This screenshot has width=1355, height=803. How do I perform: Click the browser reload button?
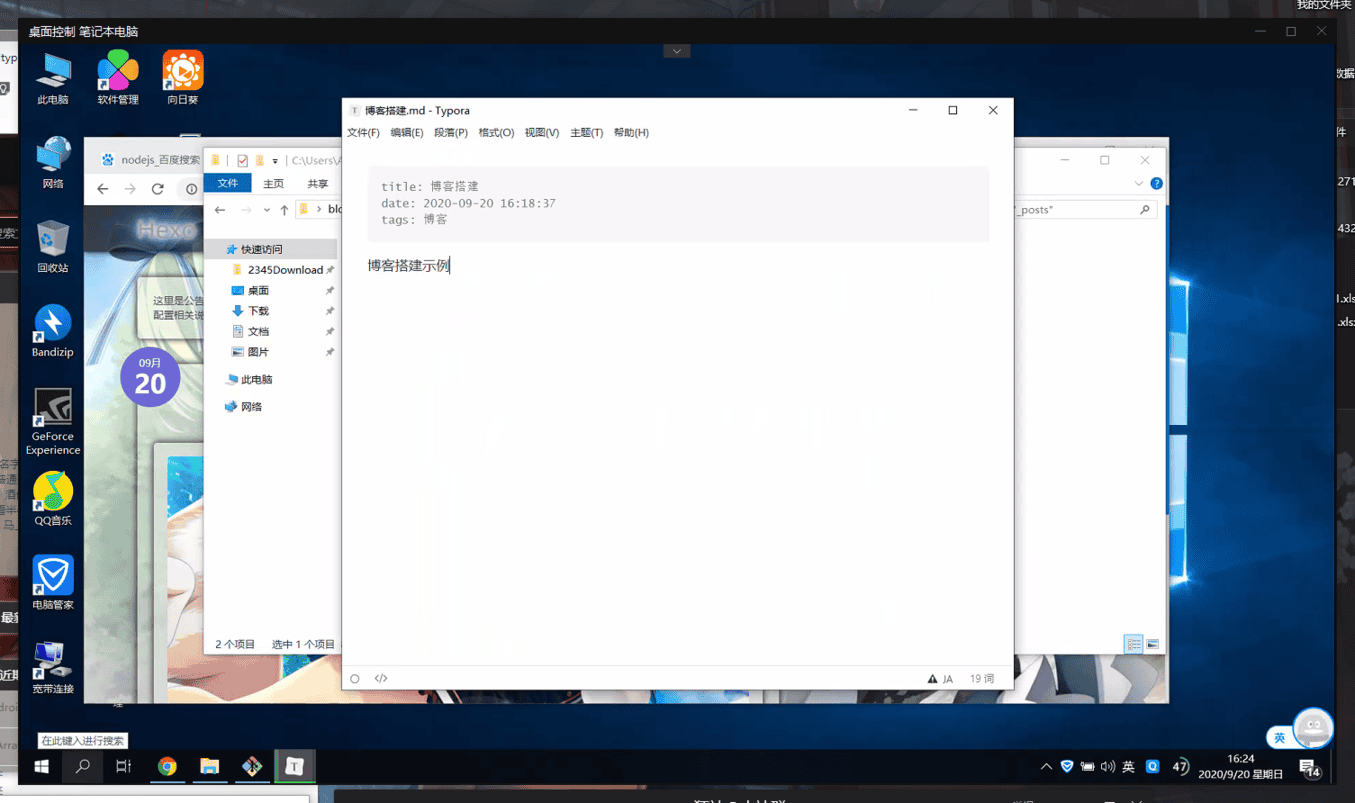(158, 189)
